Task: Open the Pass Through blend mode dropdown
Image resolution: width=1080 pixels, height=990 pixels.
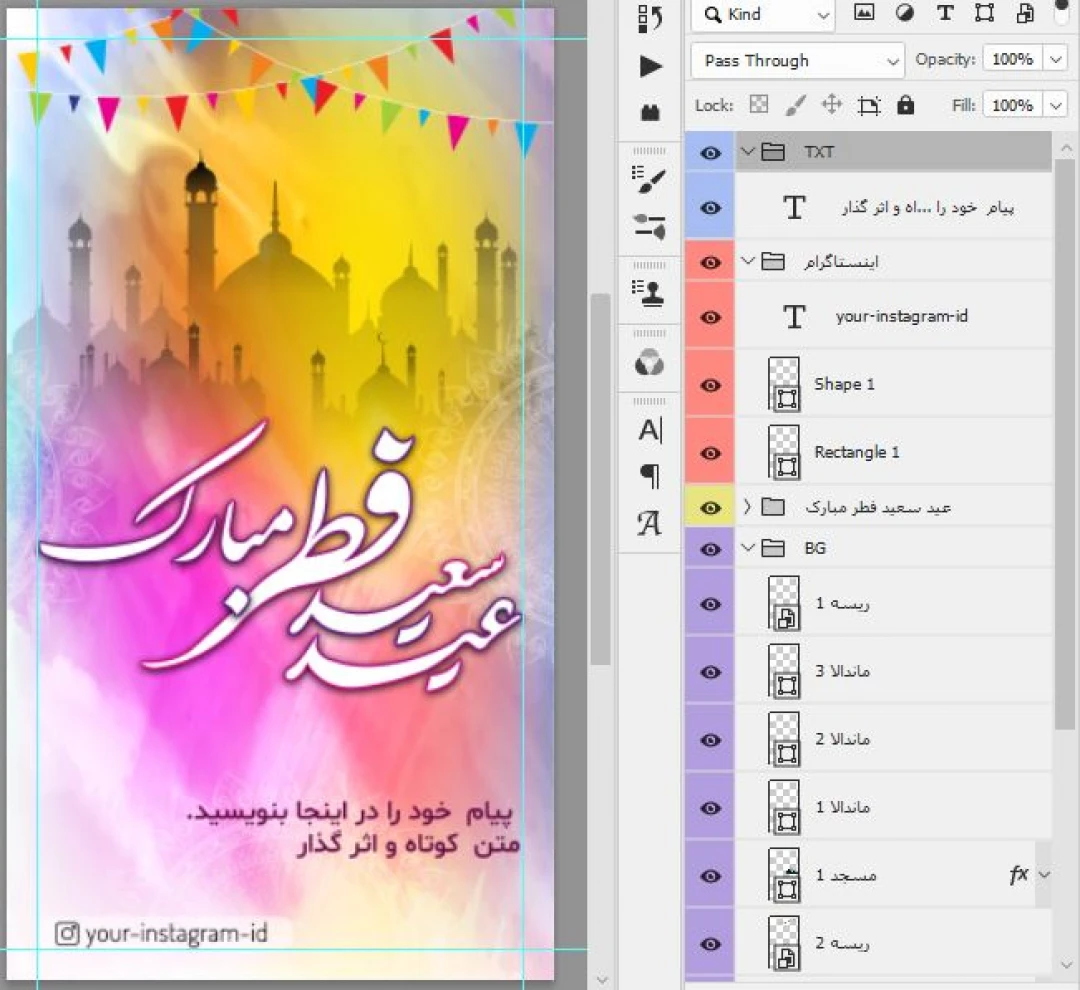Action: (x=797, y=60)
